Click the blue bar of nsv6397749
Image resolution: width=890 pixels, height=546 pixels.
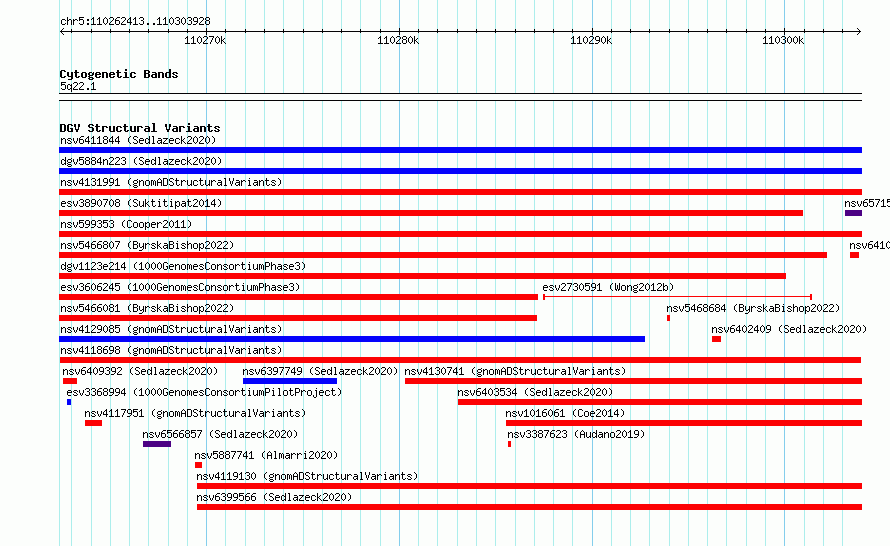(x=289, y=381)
